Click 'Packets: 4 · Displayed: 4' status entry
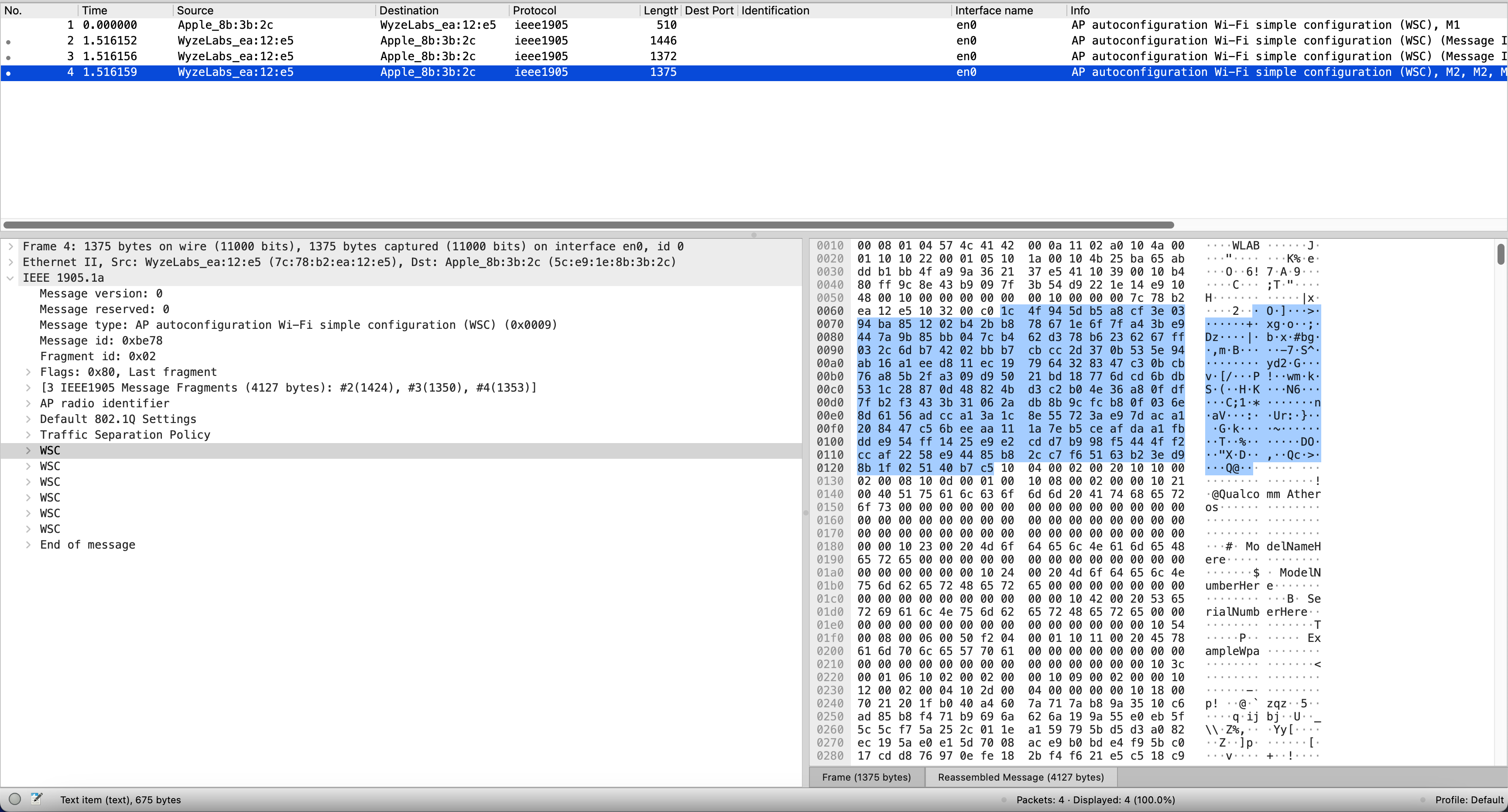Viewport: 1508px width, 812px height. [x=1095, y=800]
